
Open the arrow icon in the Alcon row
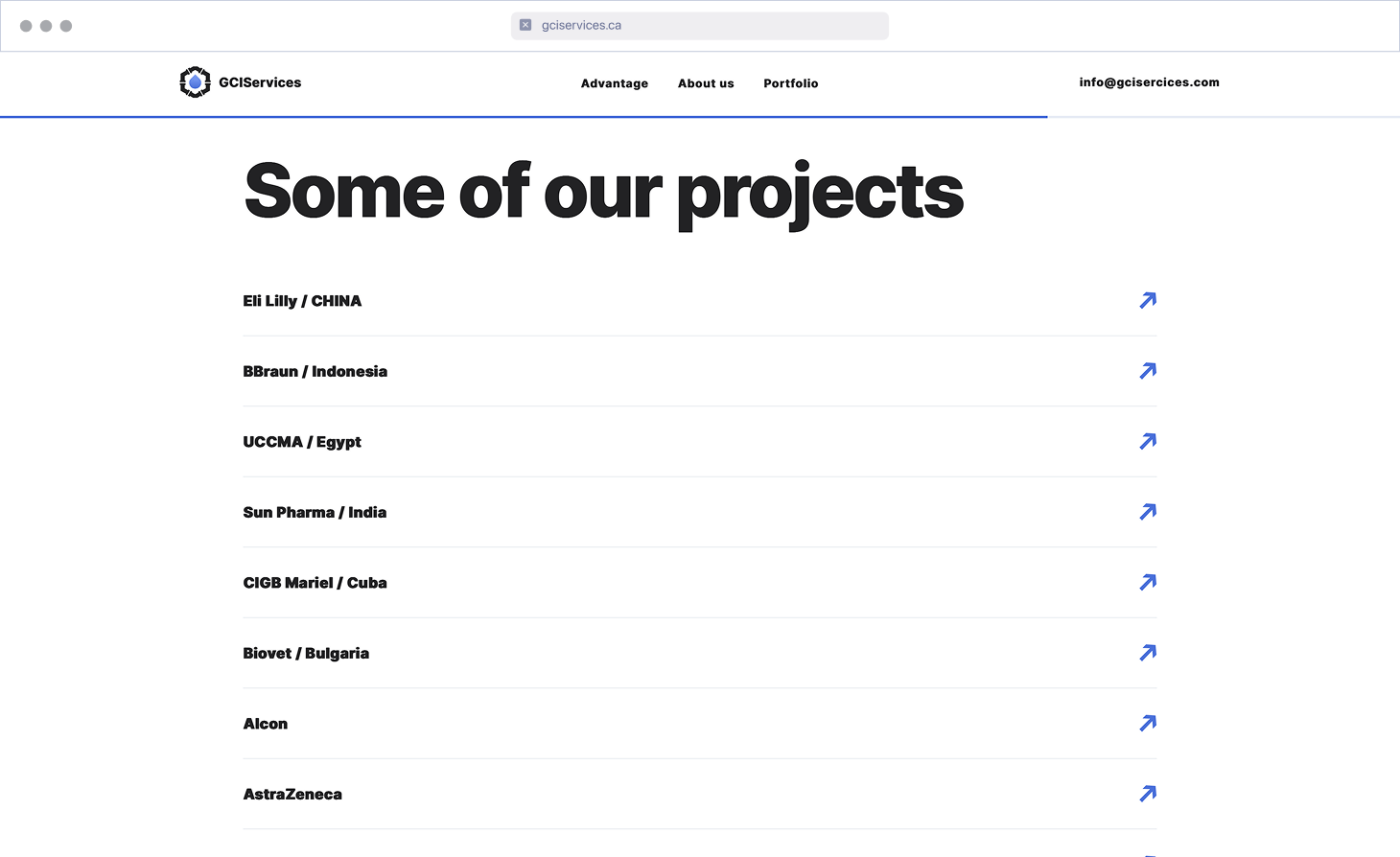pyautogui.click(x=1147, y=724)
